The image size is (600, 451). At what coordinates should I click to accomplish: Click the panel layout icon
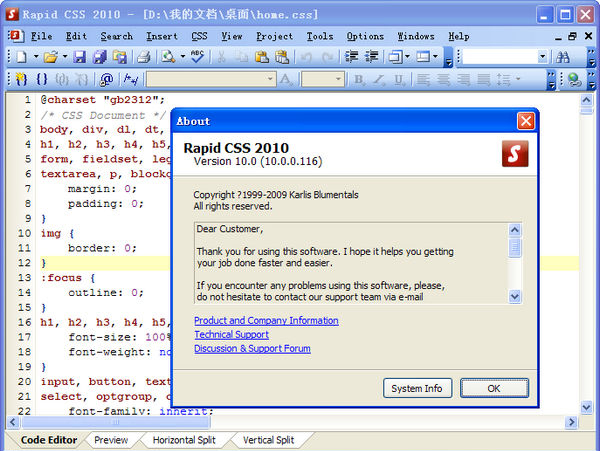coord(423,57)
